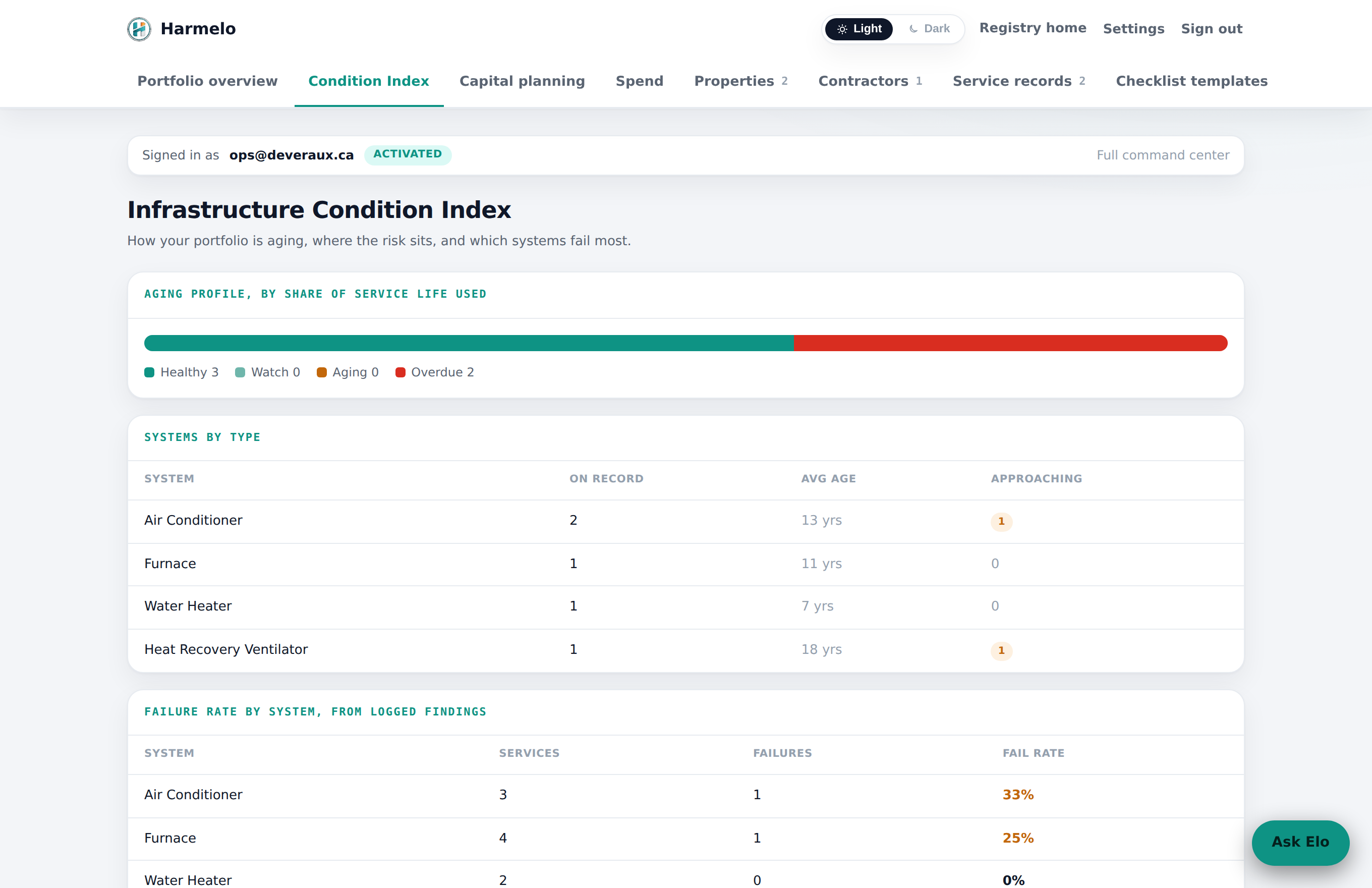Click approaching badge for Air Conditioner
The height and width of the screenshot is (888, 1372).
(1001, 521)
